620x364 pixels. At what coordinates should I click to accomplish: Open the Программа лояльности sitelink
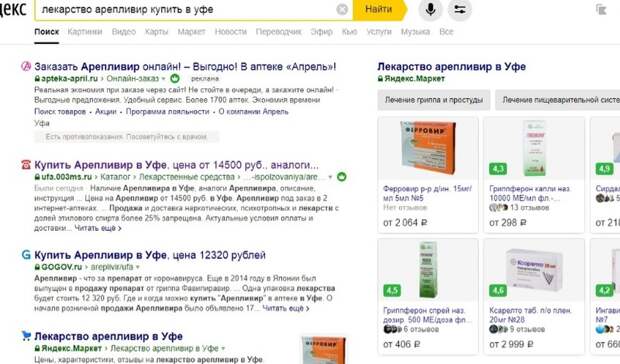pos(168,111)
